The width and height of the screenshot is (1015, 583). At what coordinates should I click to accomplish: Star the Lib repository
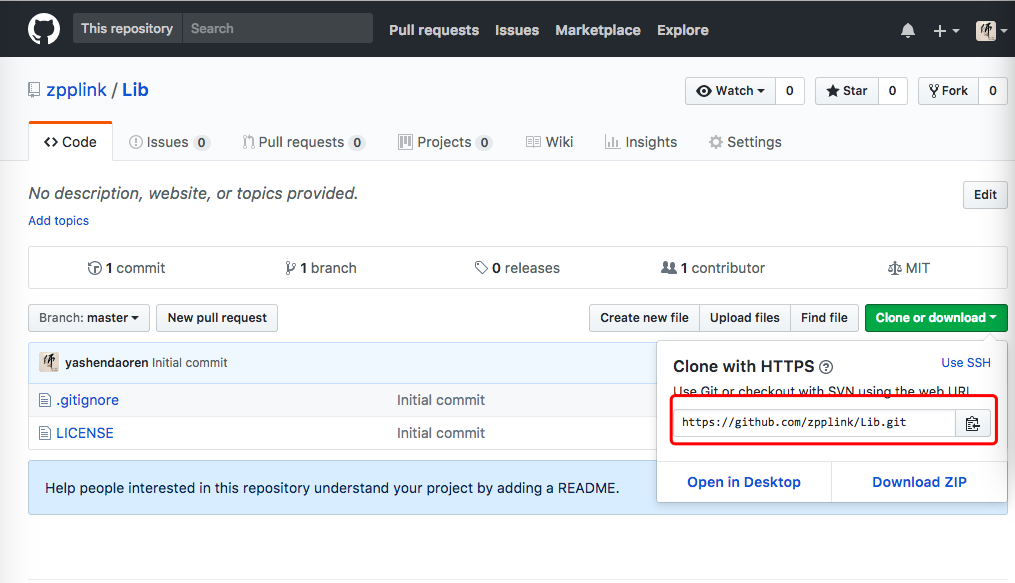pos(846,91)
